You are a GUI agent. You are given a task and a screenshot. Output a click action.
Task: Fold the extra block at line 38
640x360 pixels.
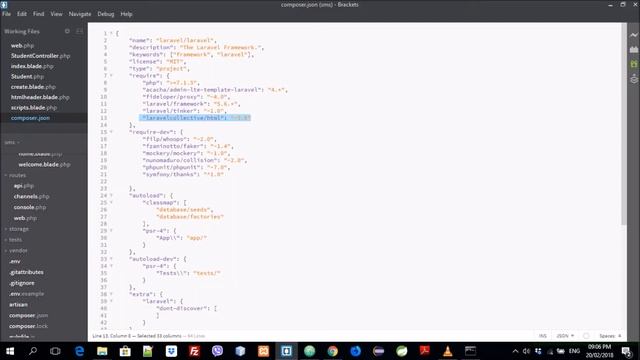(x=111, y=294)
